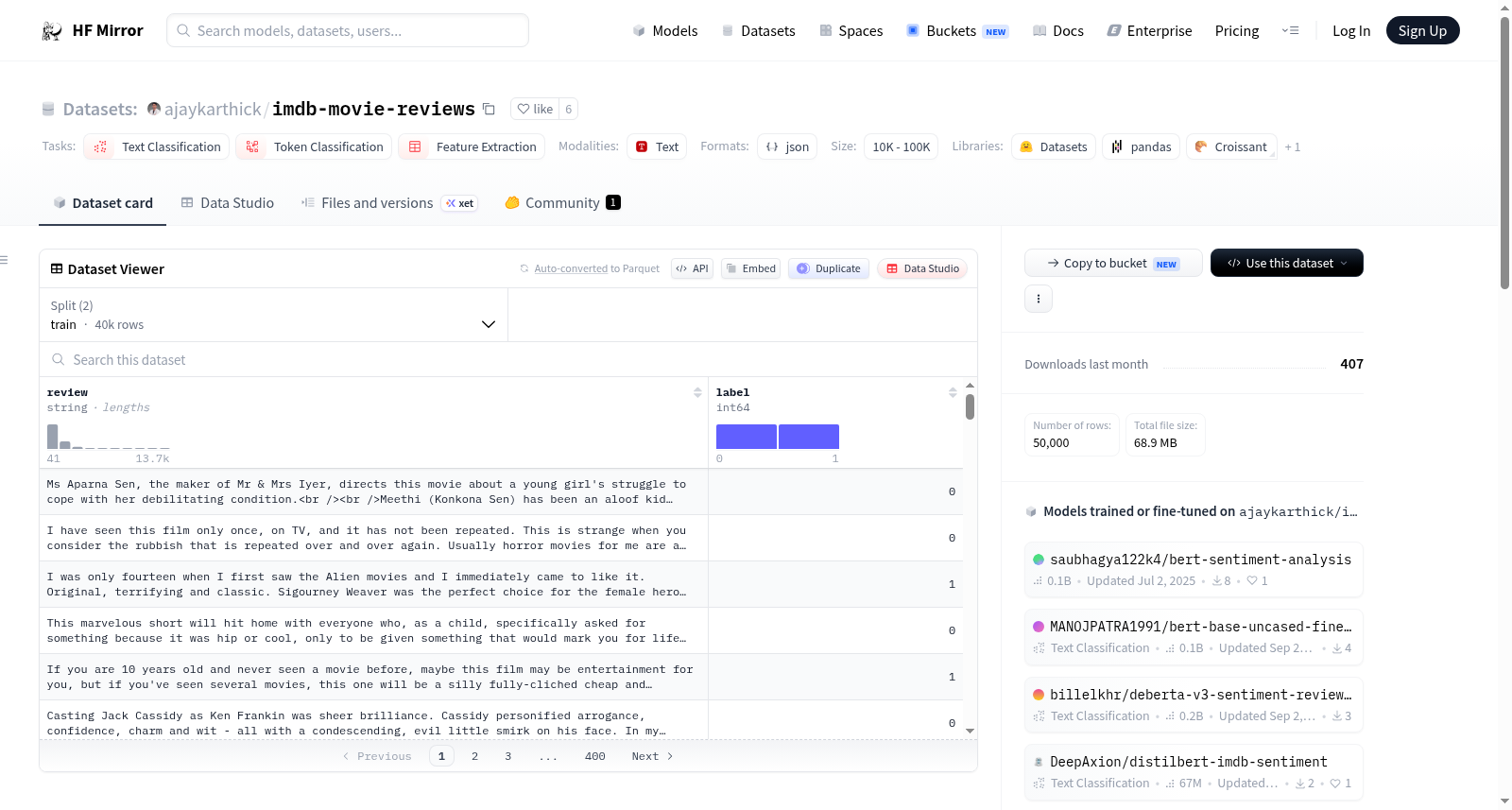Open Enterprise in top navigation

(1149, 31)
